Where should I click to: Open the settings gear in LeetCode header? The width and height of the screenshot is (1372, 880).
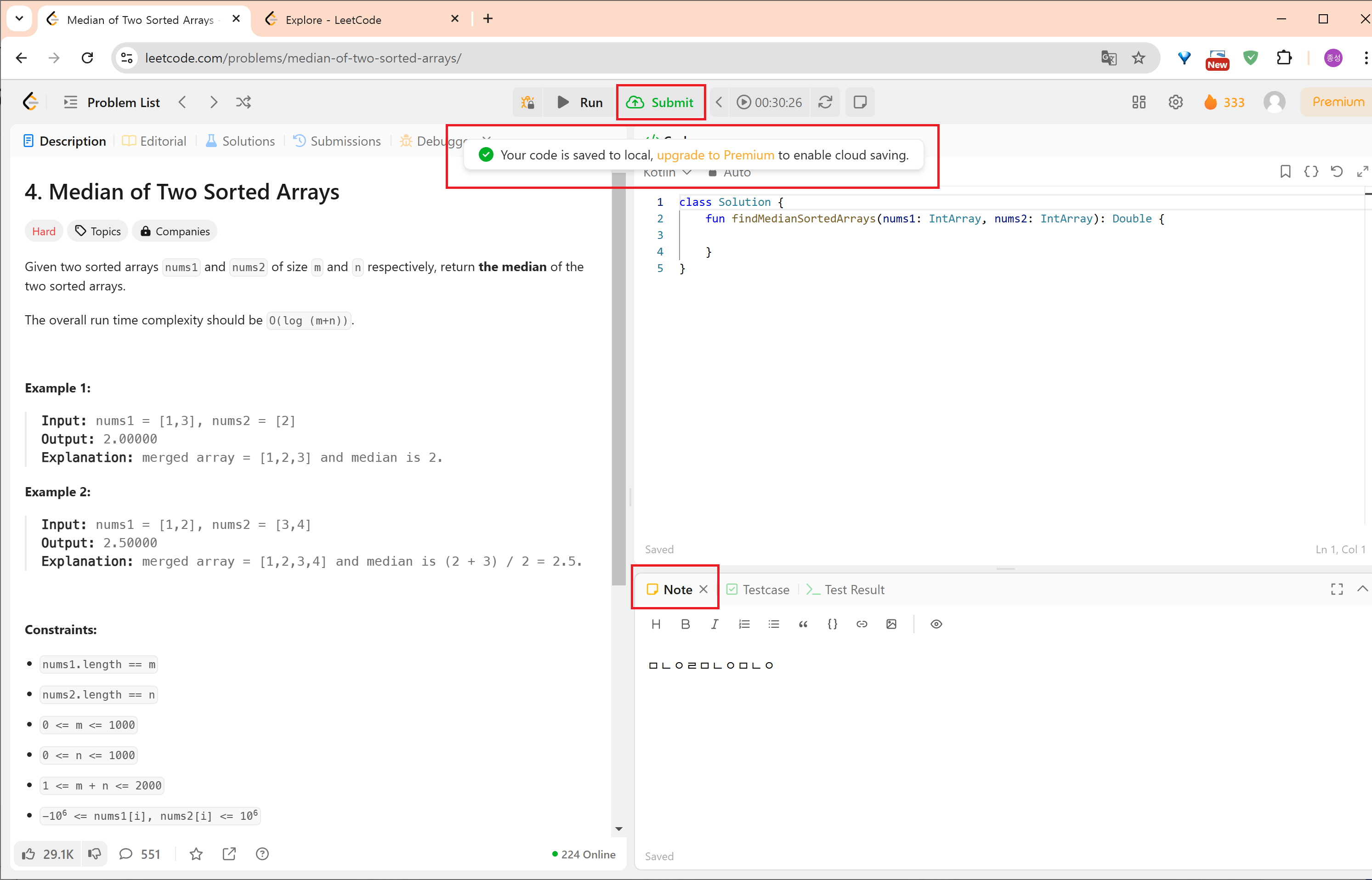(1175, 102)
